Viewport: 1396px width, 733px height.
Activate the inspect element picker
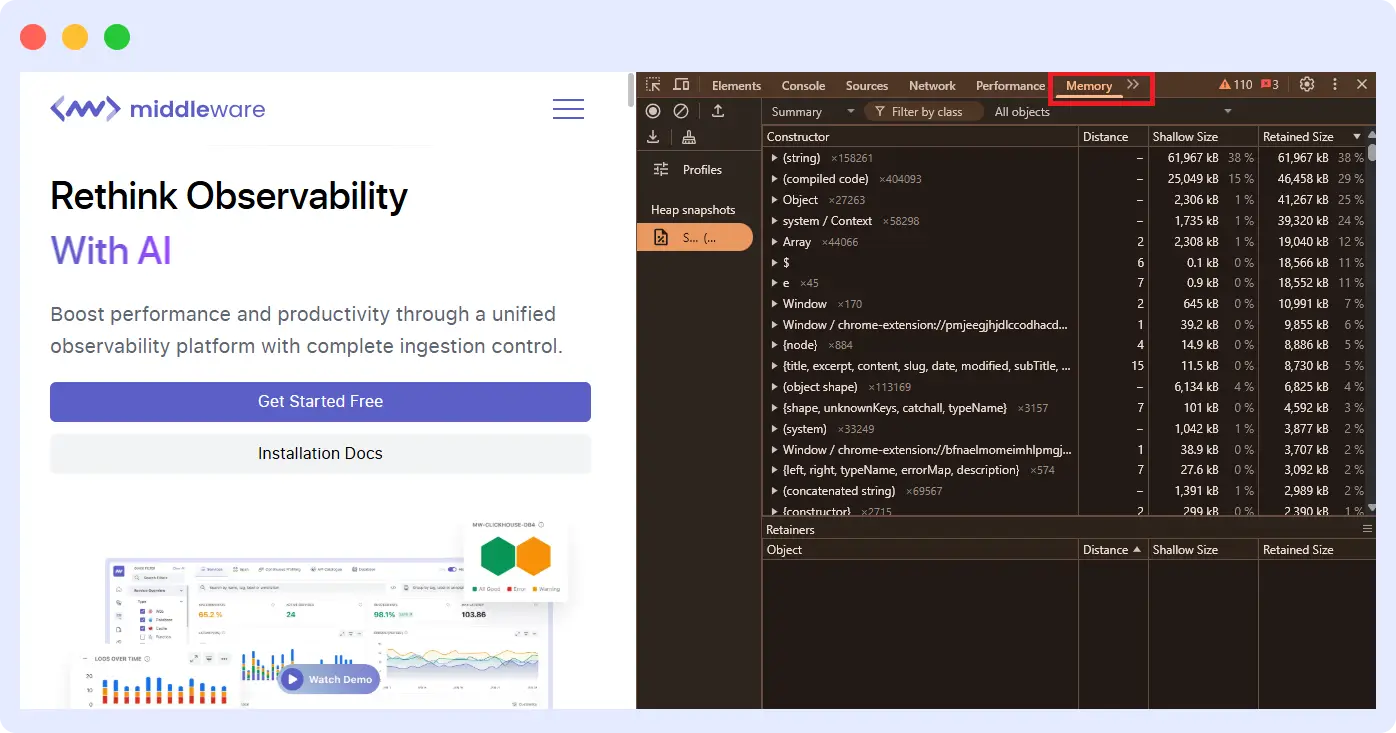tap(653, 85)
